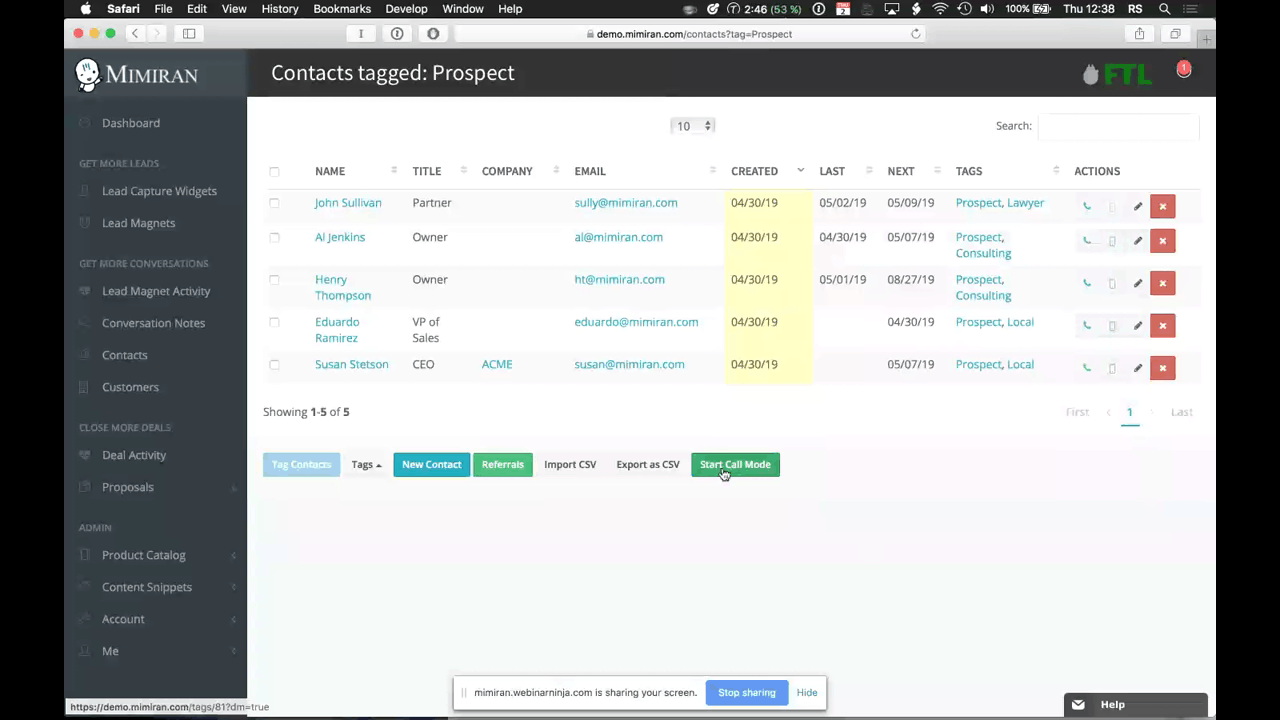The height and width of the screenshot is (720, 1280).
Task: Click the mobile phone icon for John Sullivan
Action: pyautogui.click(x=1112, y=207)
